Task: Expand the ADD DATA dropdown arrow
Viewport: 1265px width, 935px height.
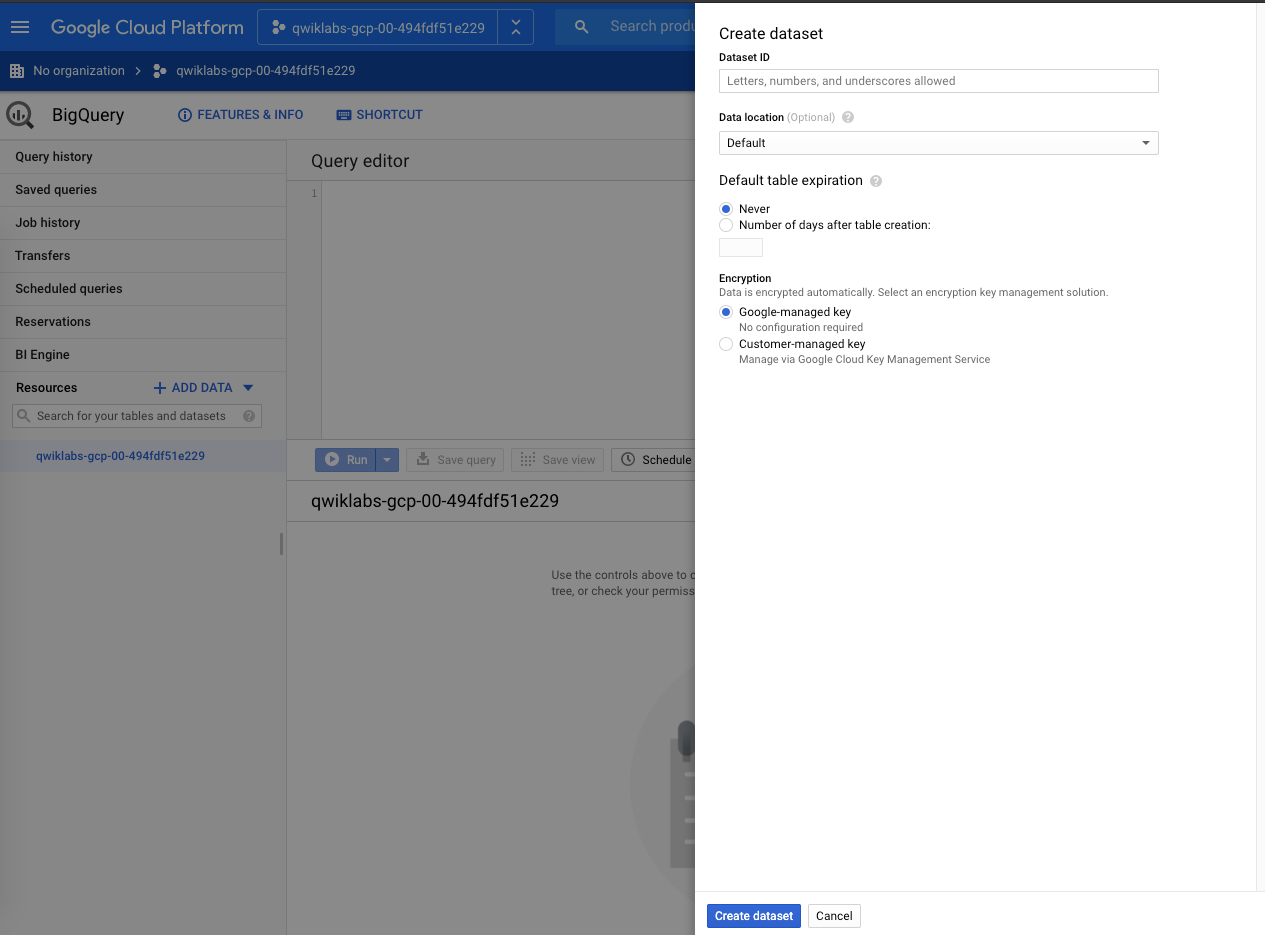Action: (249, 388)
